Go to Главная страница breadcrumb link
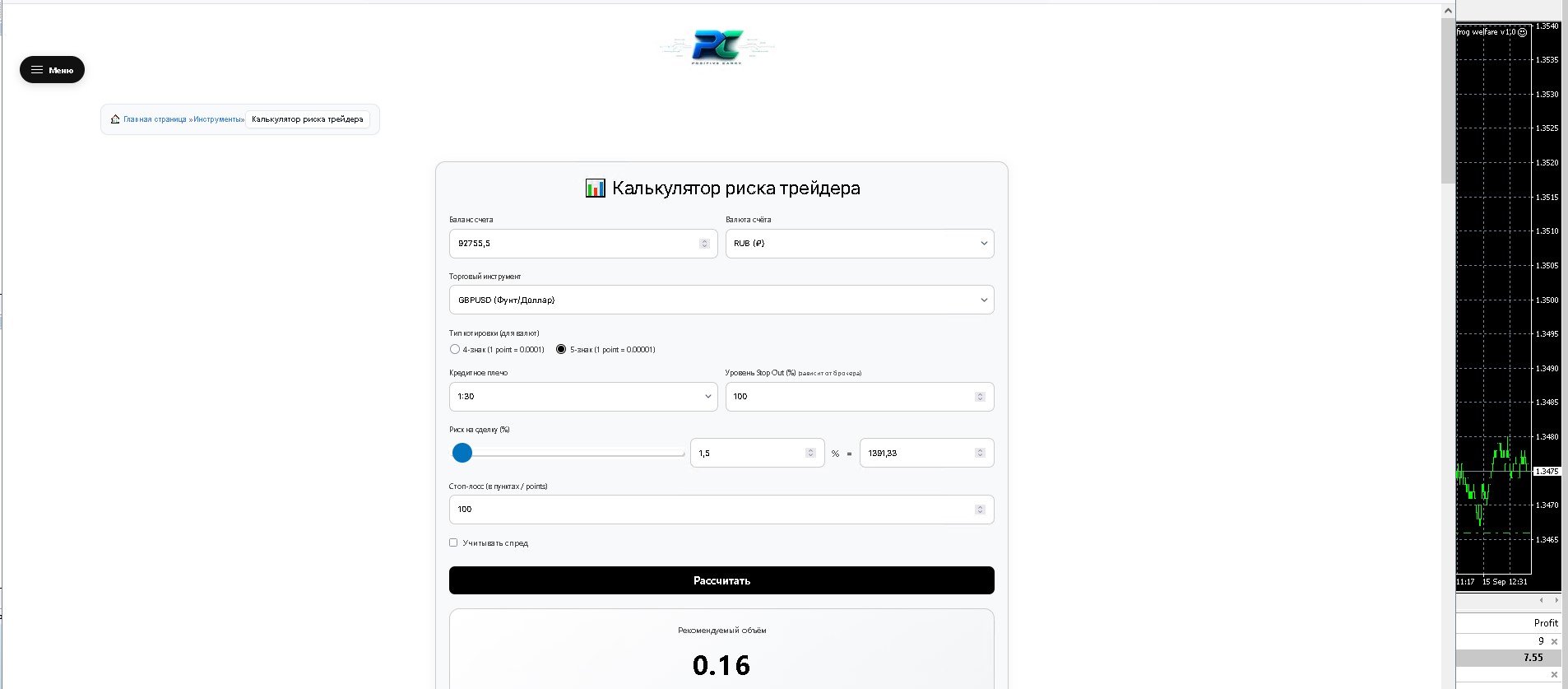This screenshot has height=689, width=1568. coord(155,119)
